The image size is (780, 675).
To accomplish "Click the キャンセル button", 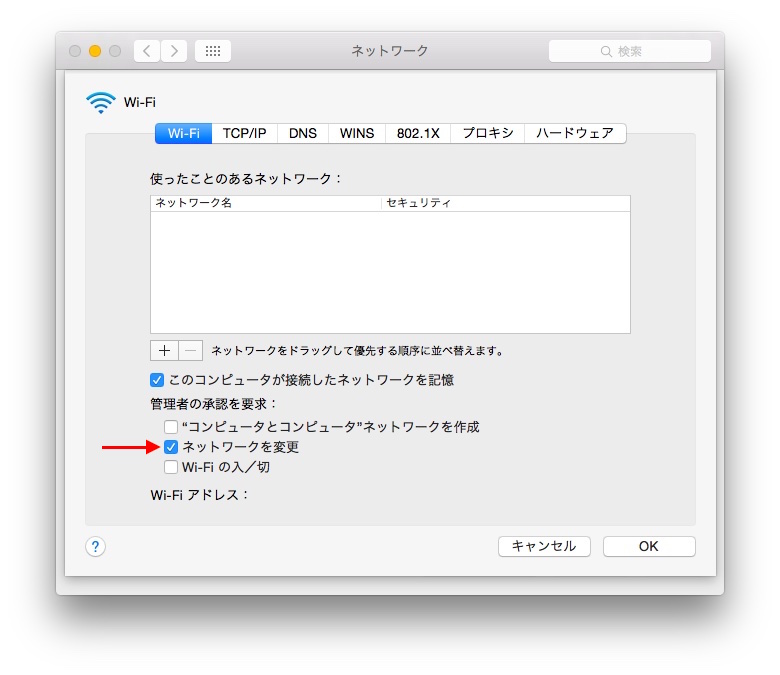I will (544, 547).
